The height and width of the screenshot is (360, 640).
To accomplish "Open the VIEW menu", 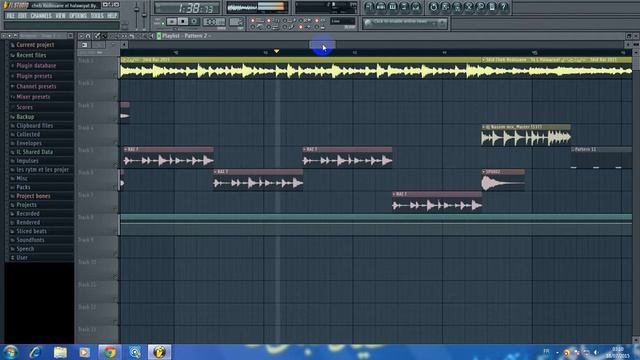I will tap(60, 16).
